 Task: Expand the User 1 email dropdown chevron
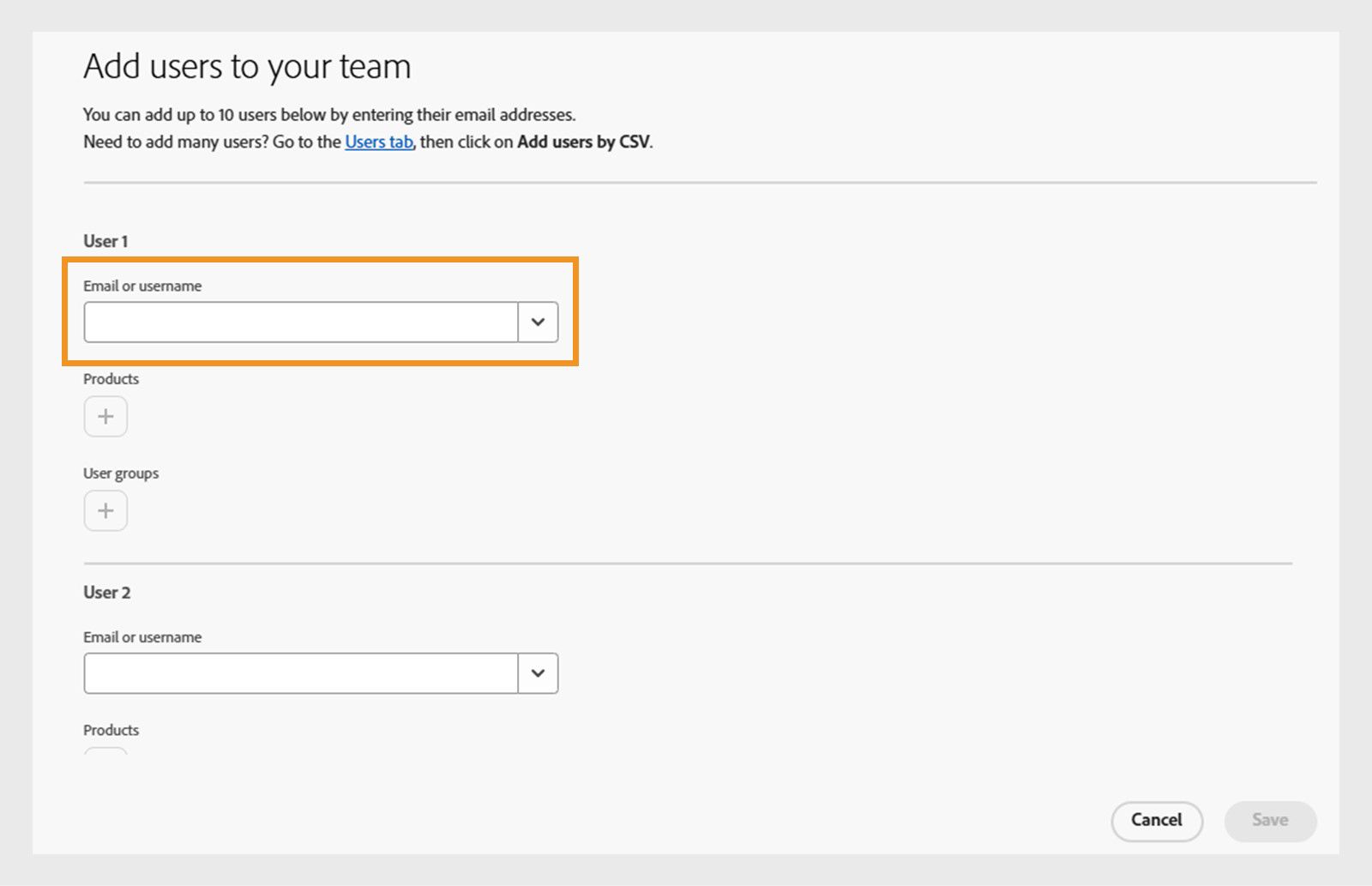coord(538,322)
